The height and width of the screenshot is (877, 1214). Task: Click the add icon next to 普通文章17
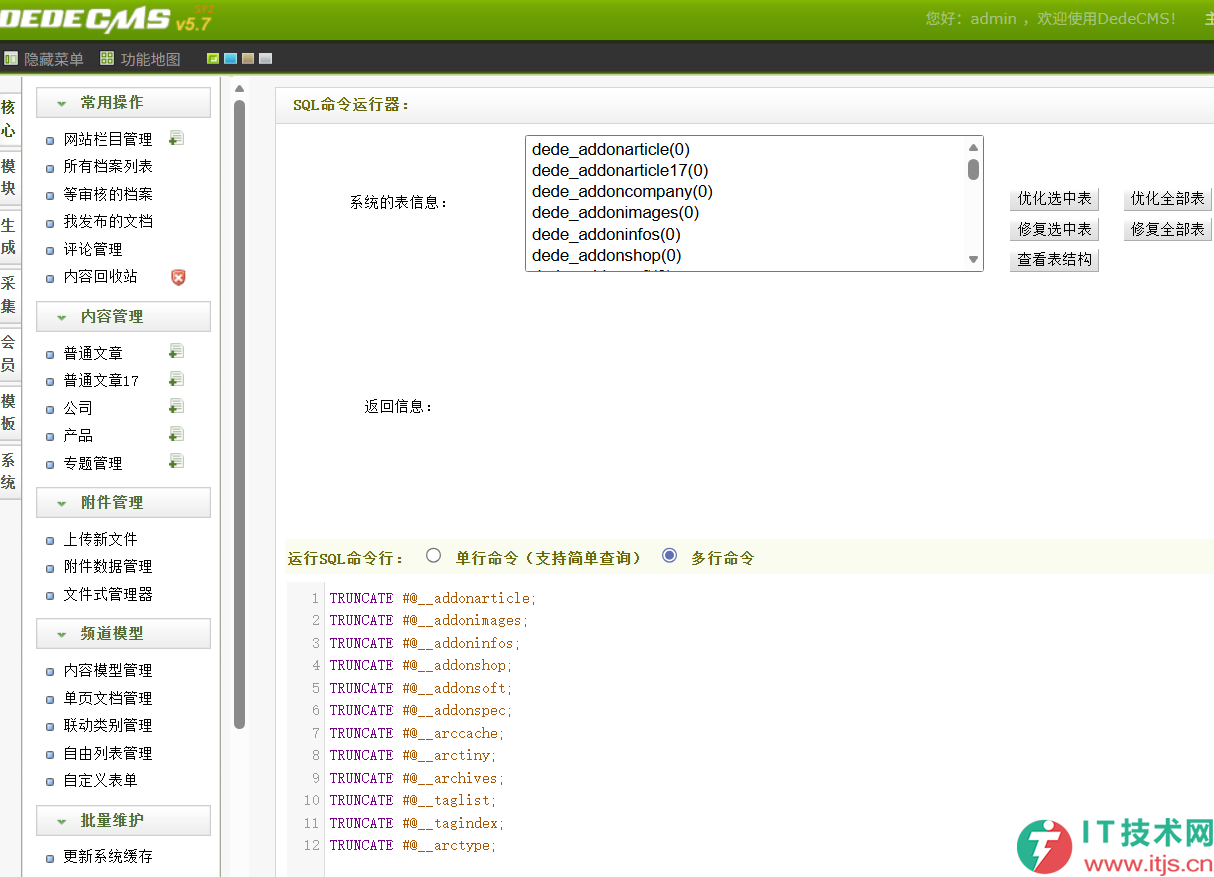coord(177,379)
